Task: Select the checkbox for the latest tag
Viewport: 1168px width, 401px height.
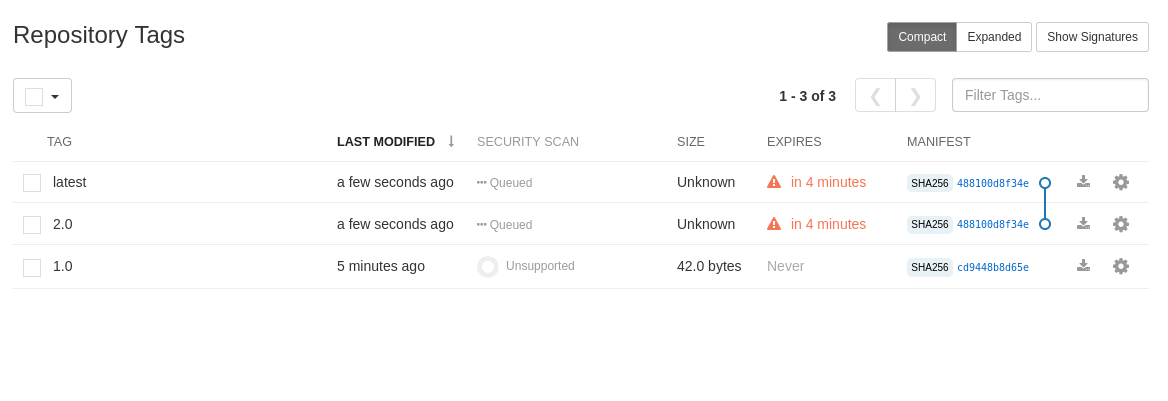Action: point(32,183)
